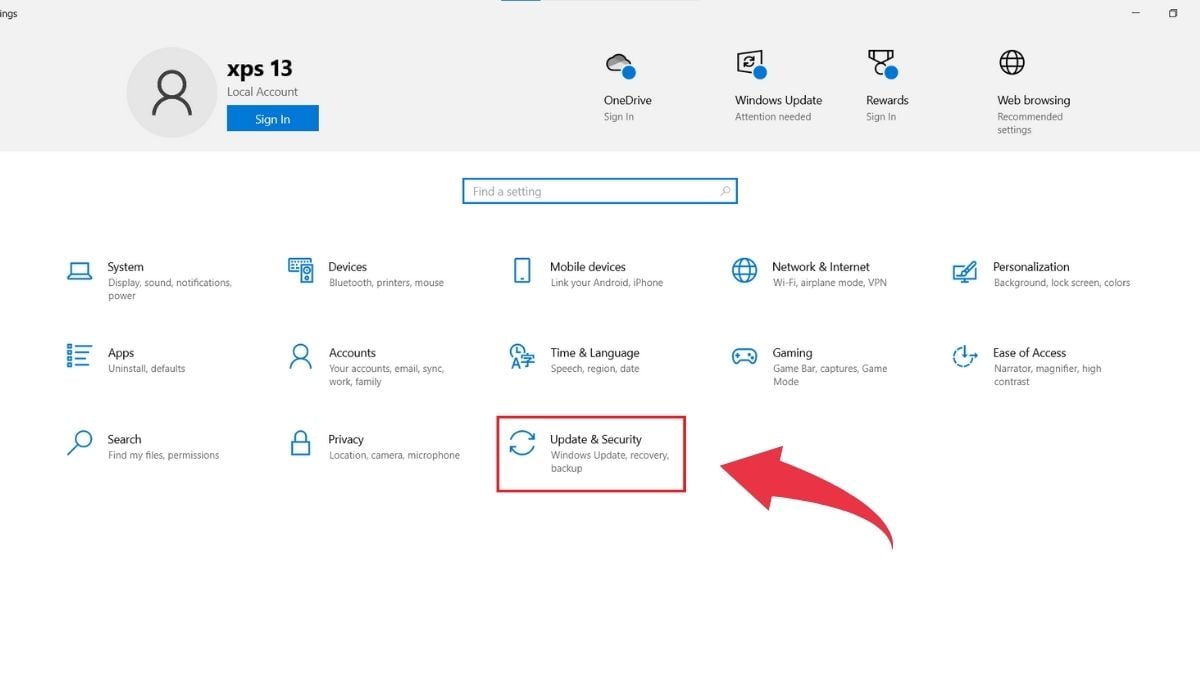1200x675 pixels.
Task: Click the Rewards trophy icon
Action: [x=882, y=64]
